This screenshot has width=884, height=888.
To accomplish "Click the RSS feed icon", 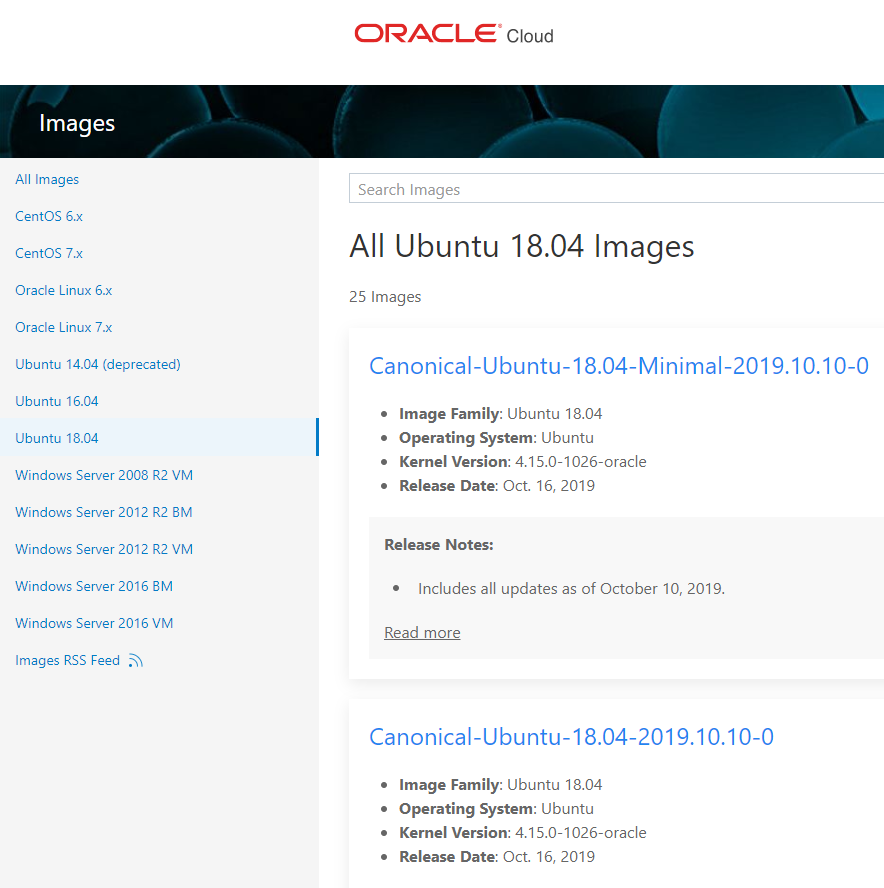I will tap(135, 660).
